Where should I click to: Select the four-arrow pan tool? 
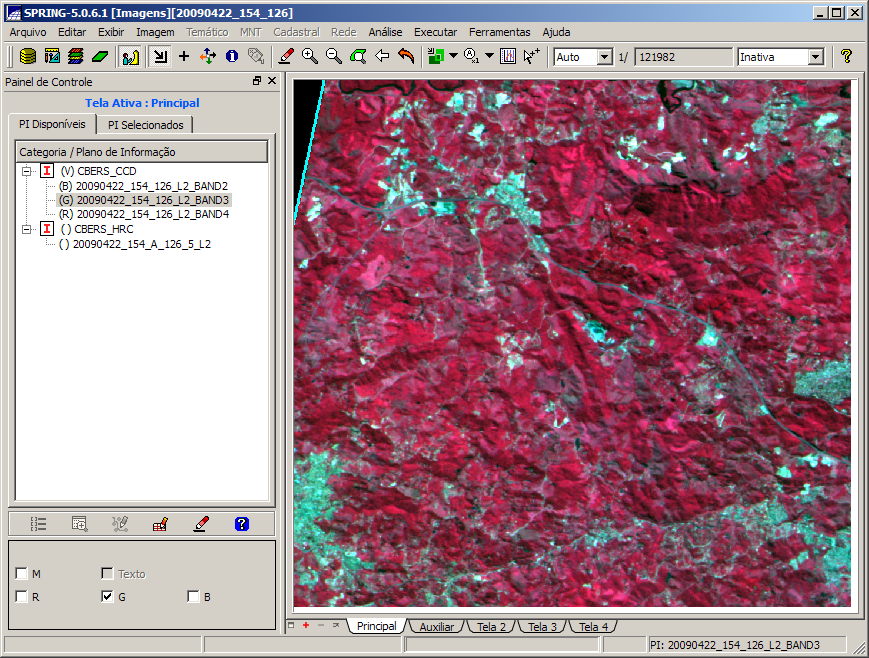coord(208,57)
